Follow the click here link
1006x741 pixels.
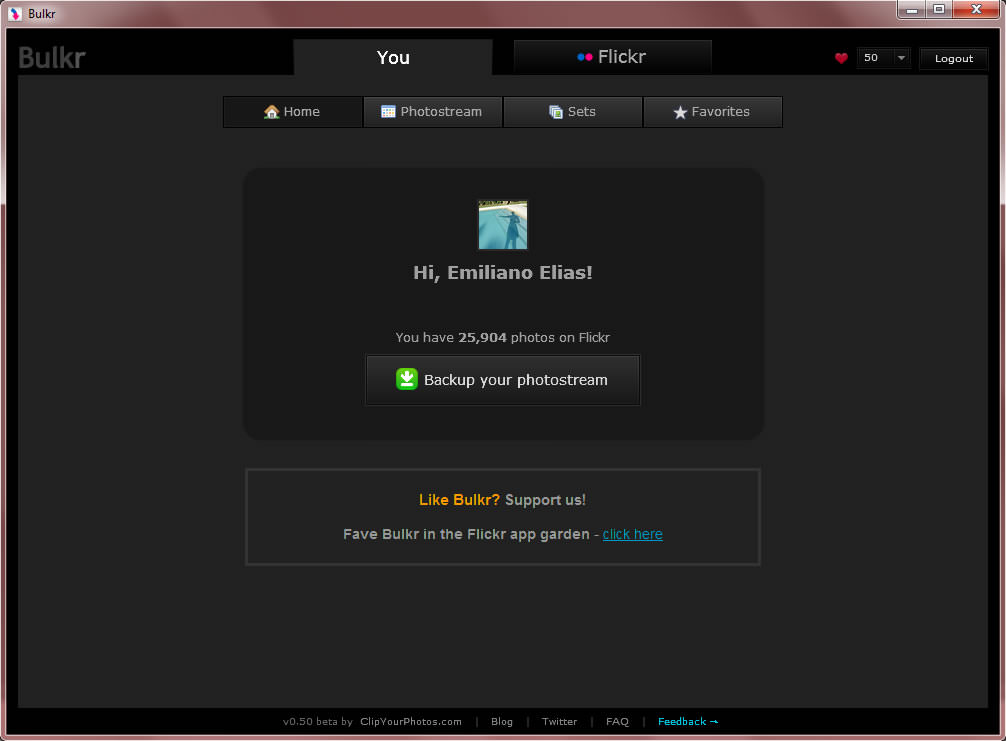point(632,534)
